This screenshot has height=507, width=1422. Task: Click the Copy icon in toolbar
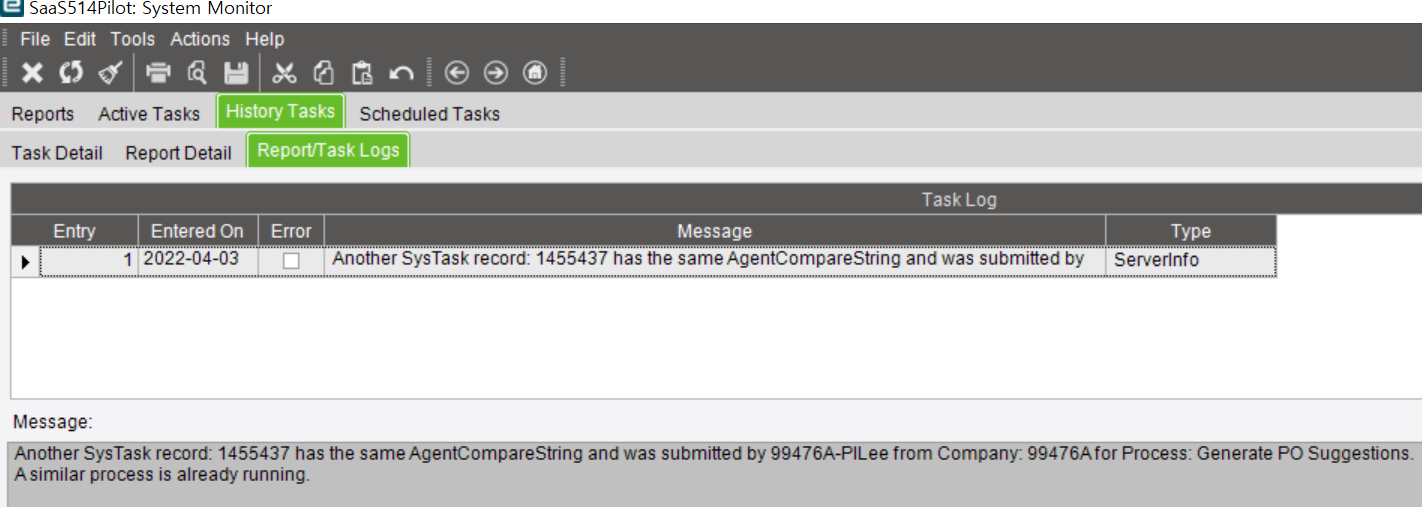pos(323,72)
